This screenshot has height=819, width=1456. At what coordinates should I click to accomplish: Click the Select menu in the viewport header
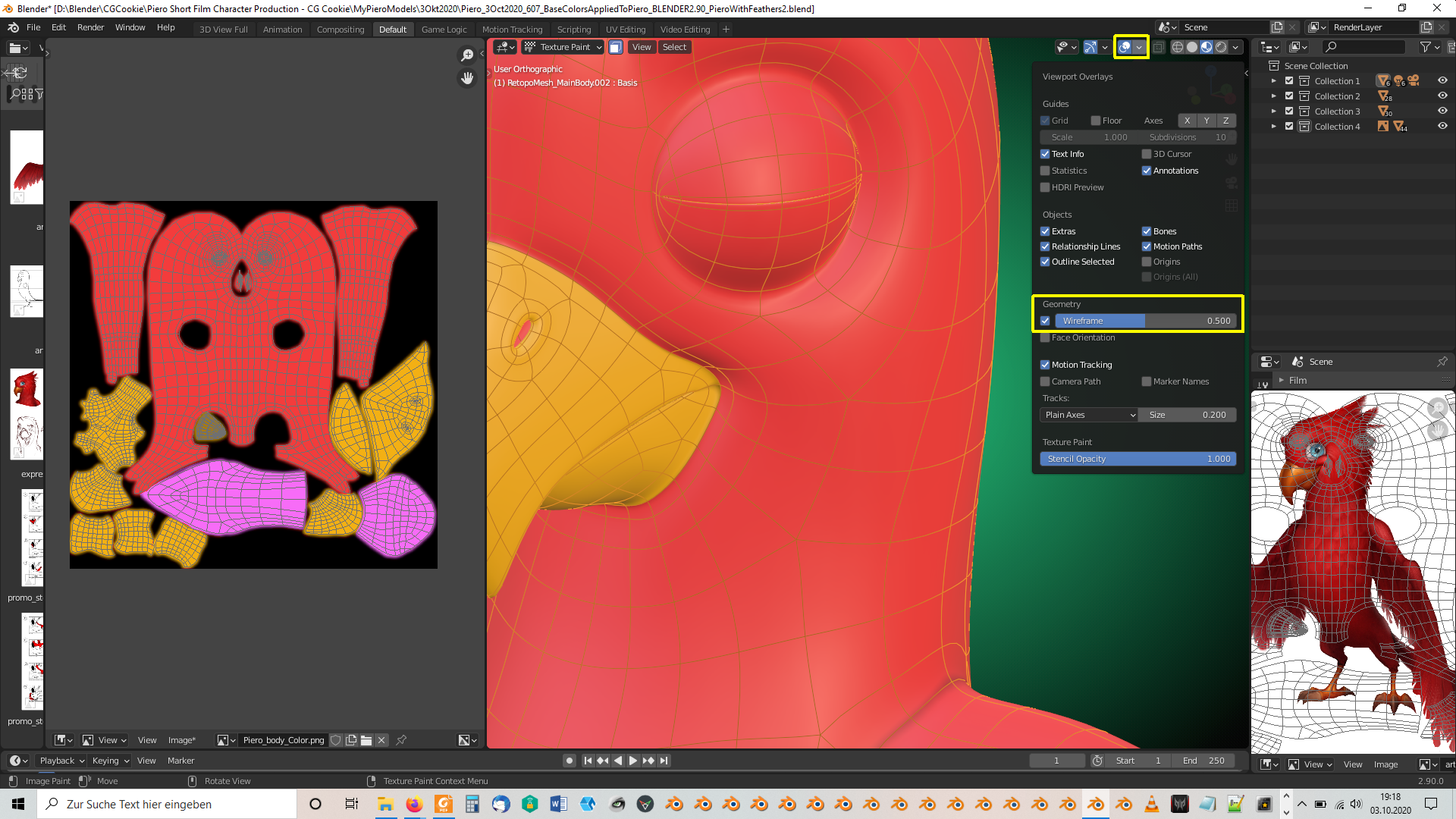(x=674, y=47)
